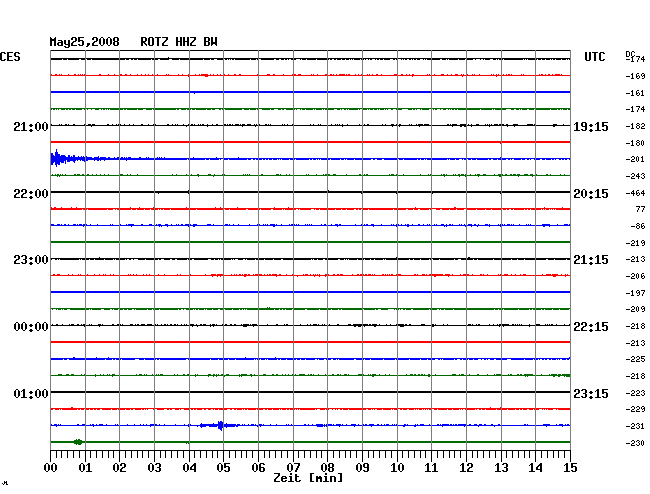Click minute tick label "13" on axis

501,468
